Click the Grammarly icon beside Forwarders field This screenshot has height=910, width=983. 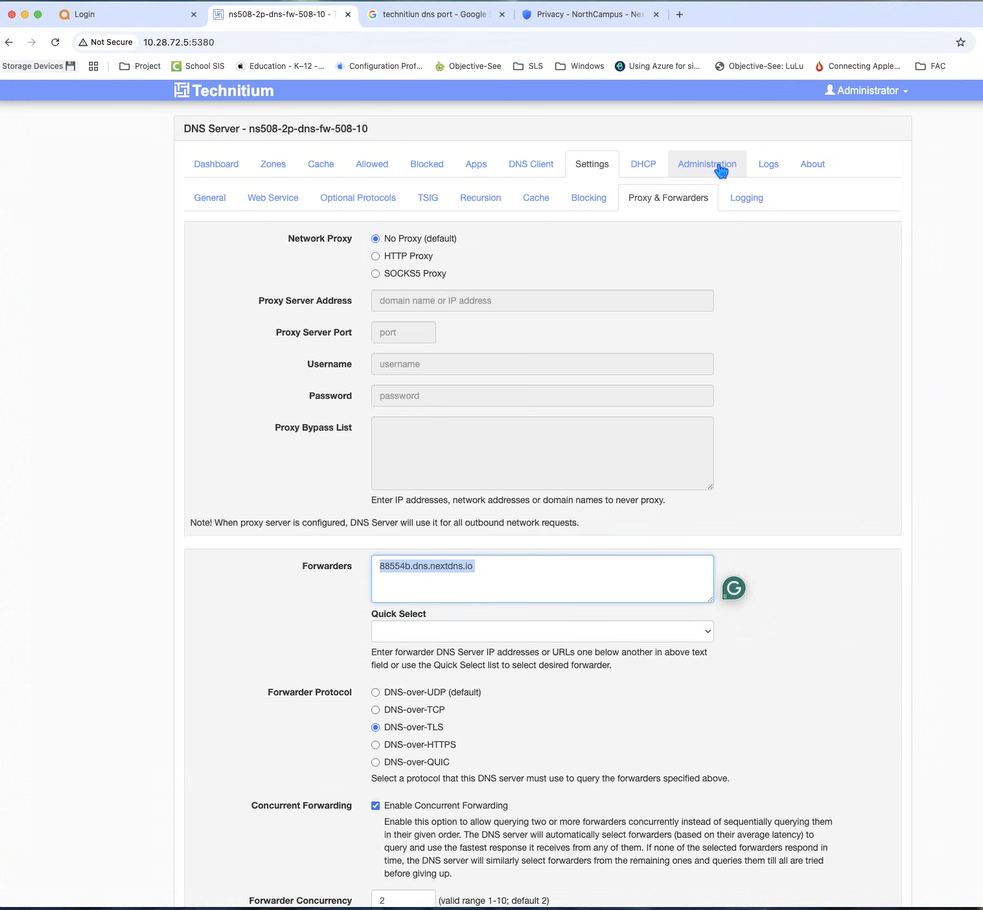[733, 589]
